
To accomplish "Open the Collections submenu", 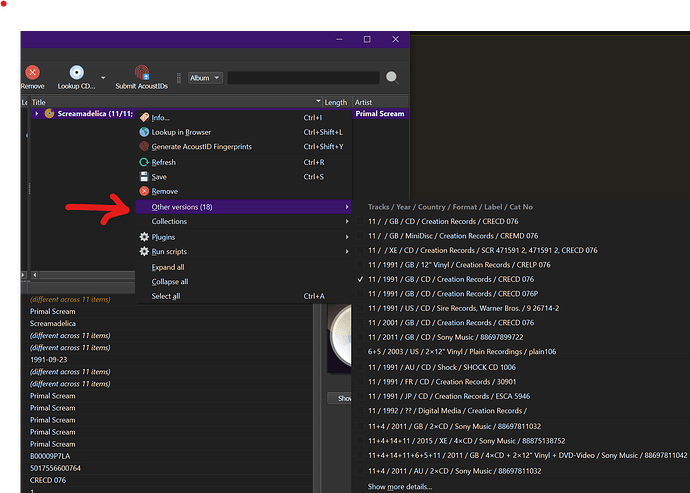I will coord(169,221).
